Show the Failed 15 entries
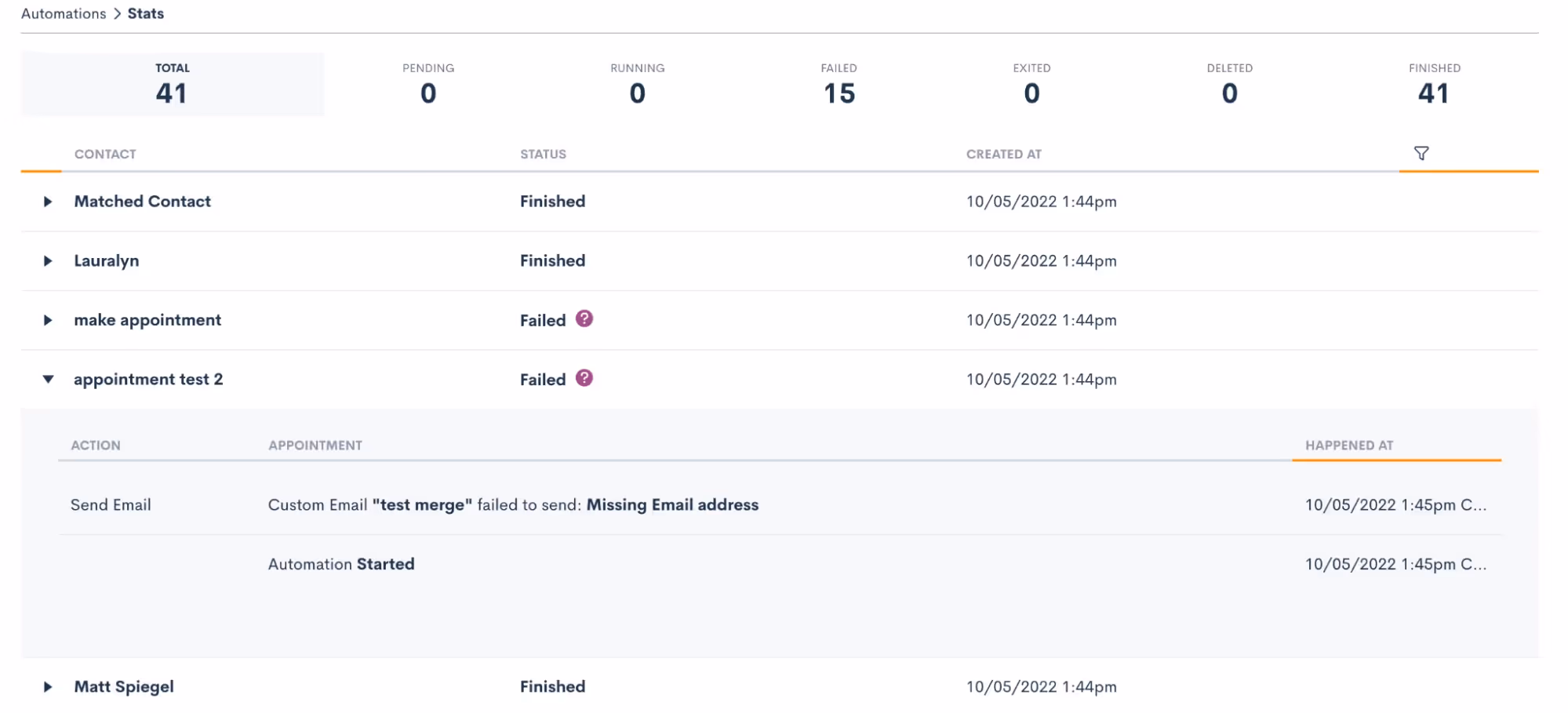Screen dimensions: 1568x713 839,84
